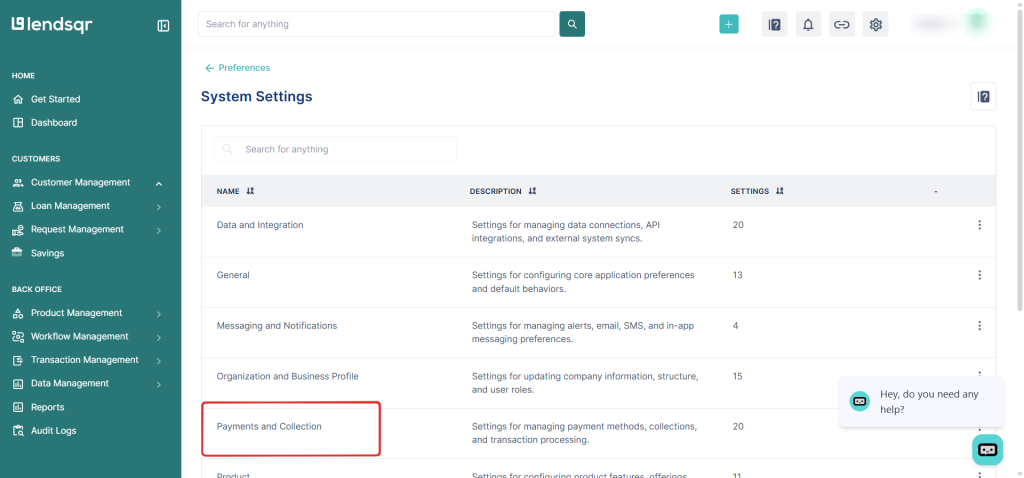
Task: Collapse the sidebar using the panel icon
Action: (x=163, y=25)
